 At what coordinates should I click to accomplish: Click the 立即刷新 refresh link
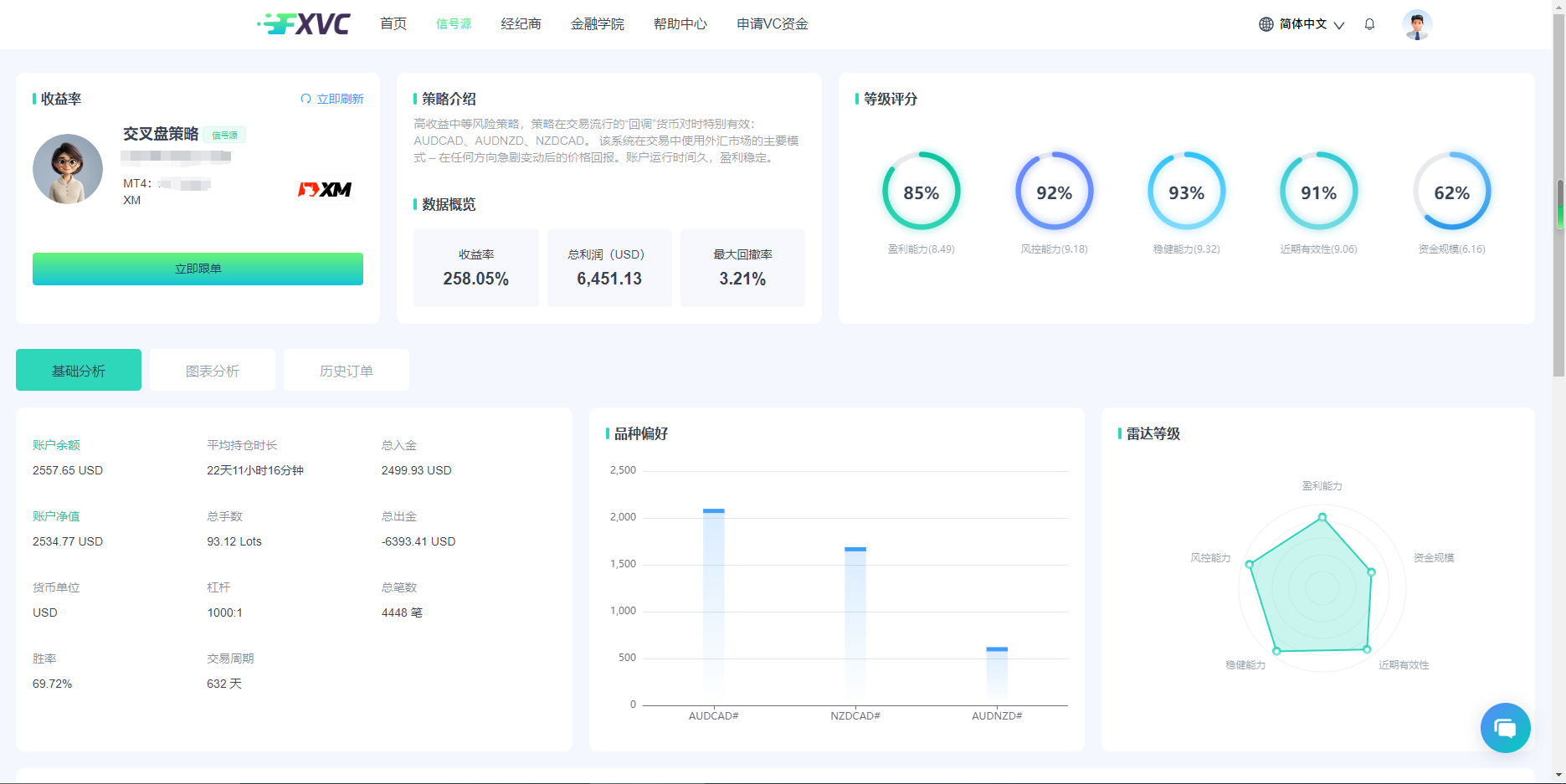332,99
